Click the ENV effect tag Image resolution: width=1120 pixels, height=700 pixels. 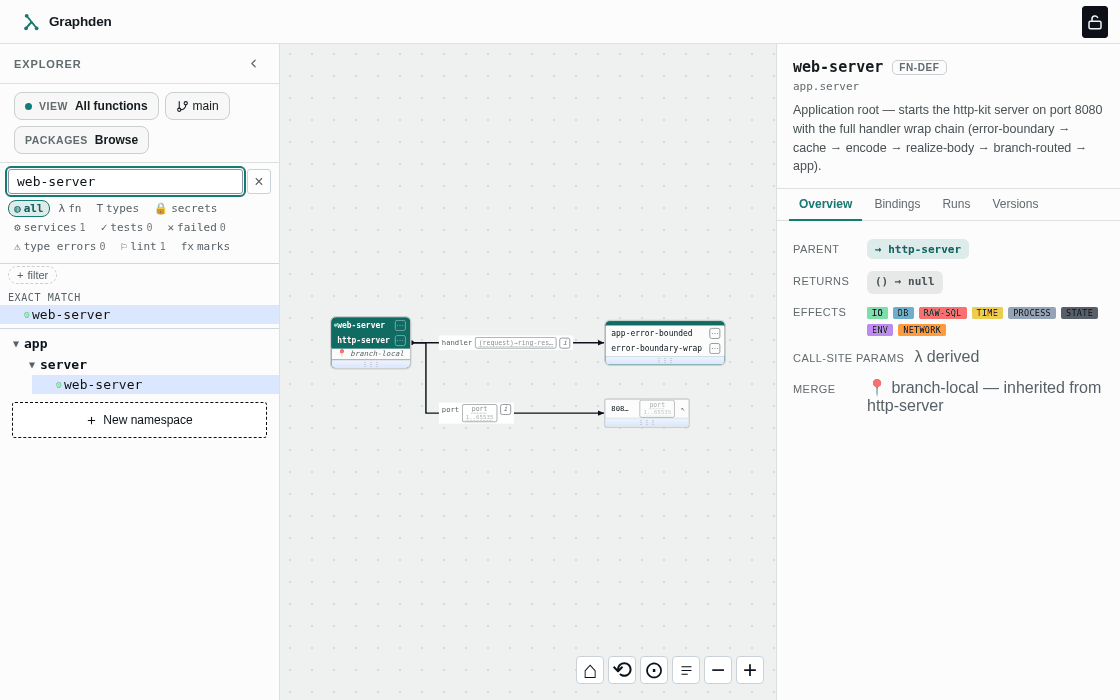pos(879,330)
